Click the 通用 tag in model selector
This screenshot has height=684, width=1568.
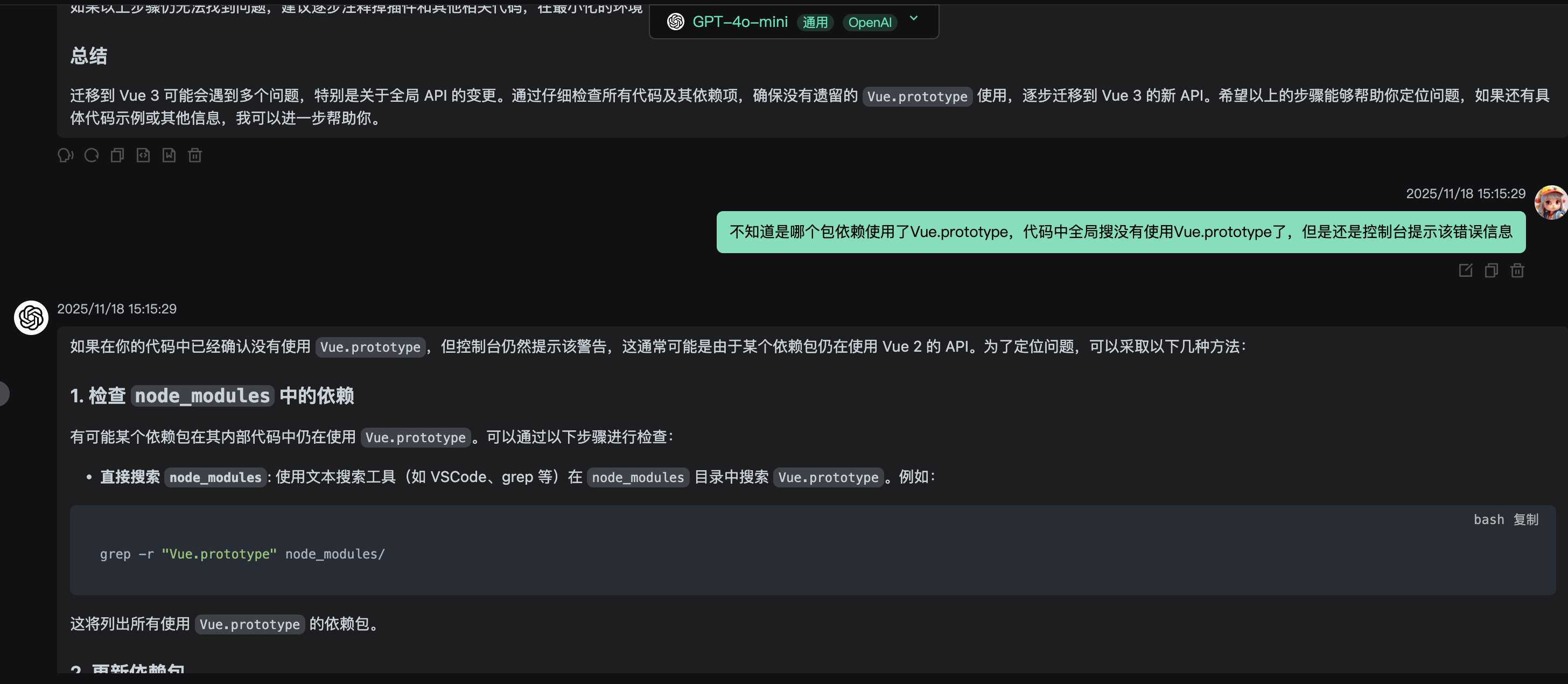coord(815,23)
